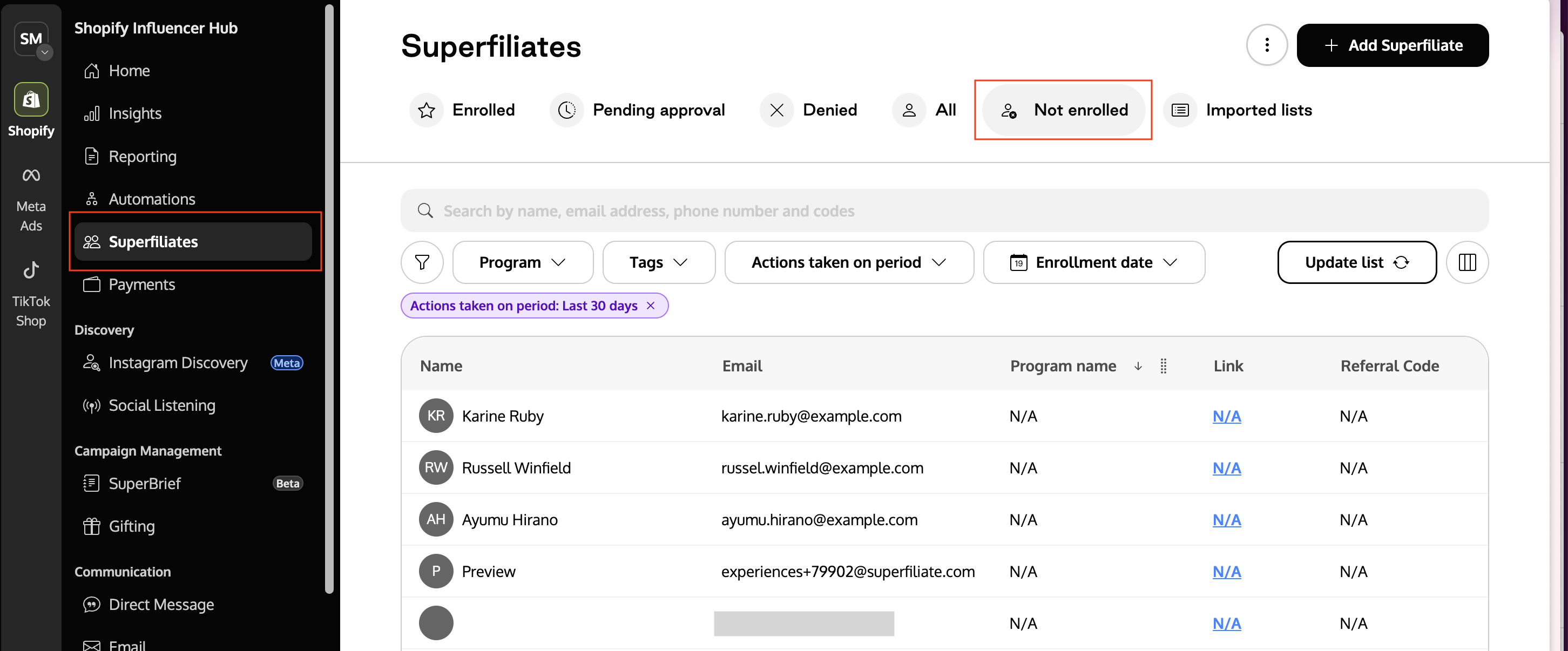This screenshot has width=1568, height=651.
Task: Open Gifting in the sidebar
Action: tap(193, 526)
